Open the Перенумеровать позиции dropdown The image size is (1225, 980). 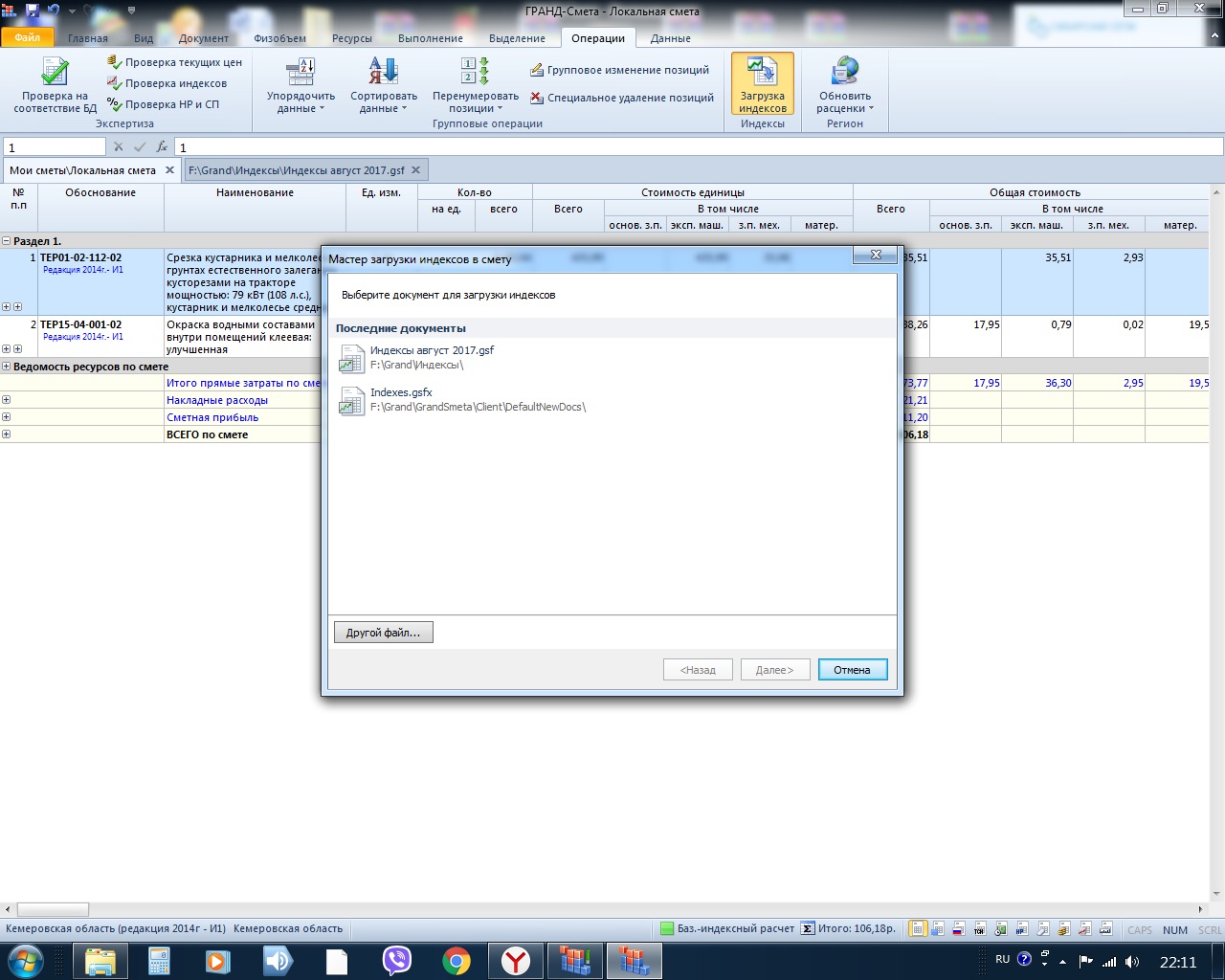(476, 84)
